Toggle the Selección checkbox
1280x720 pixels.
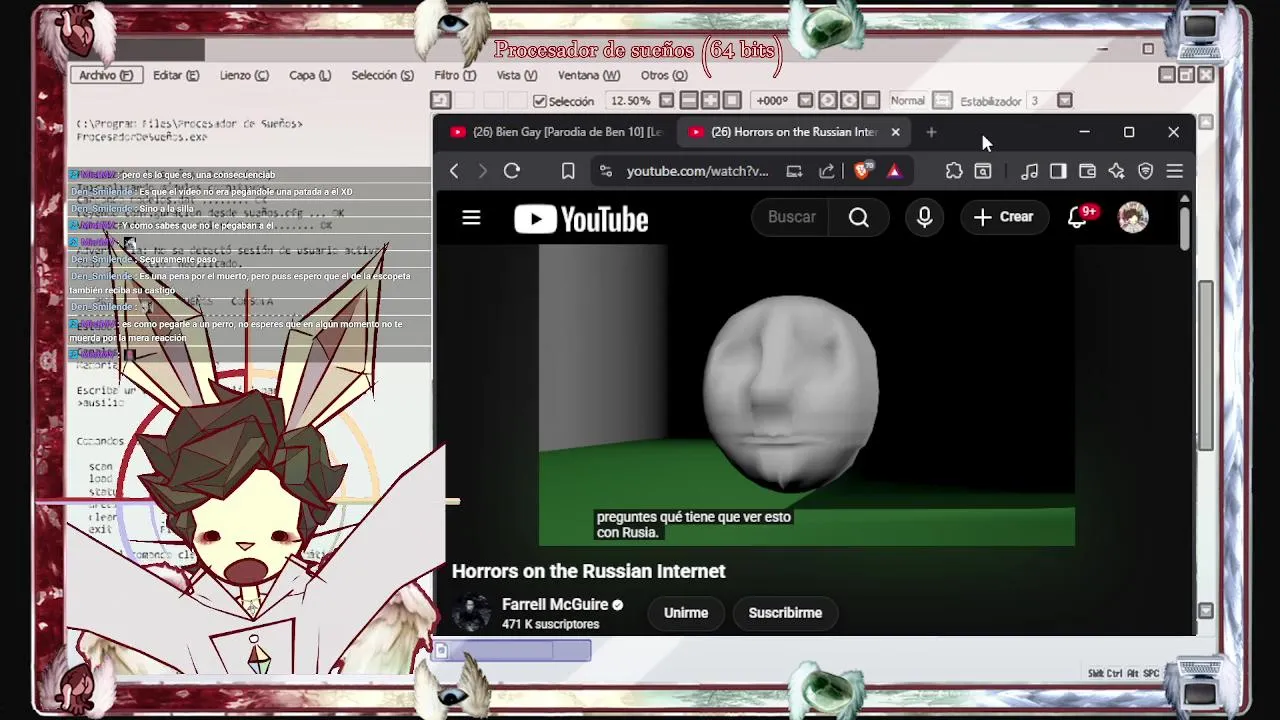point(540,101)
